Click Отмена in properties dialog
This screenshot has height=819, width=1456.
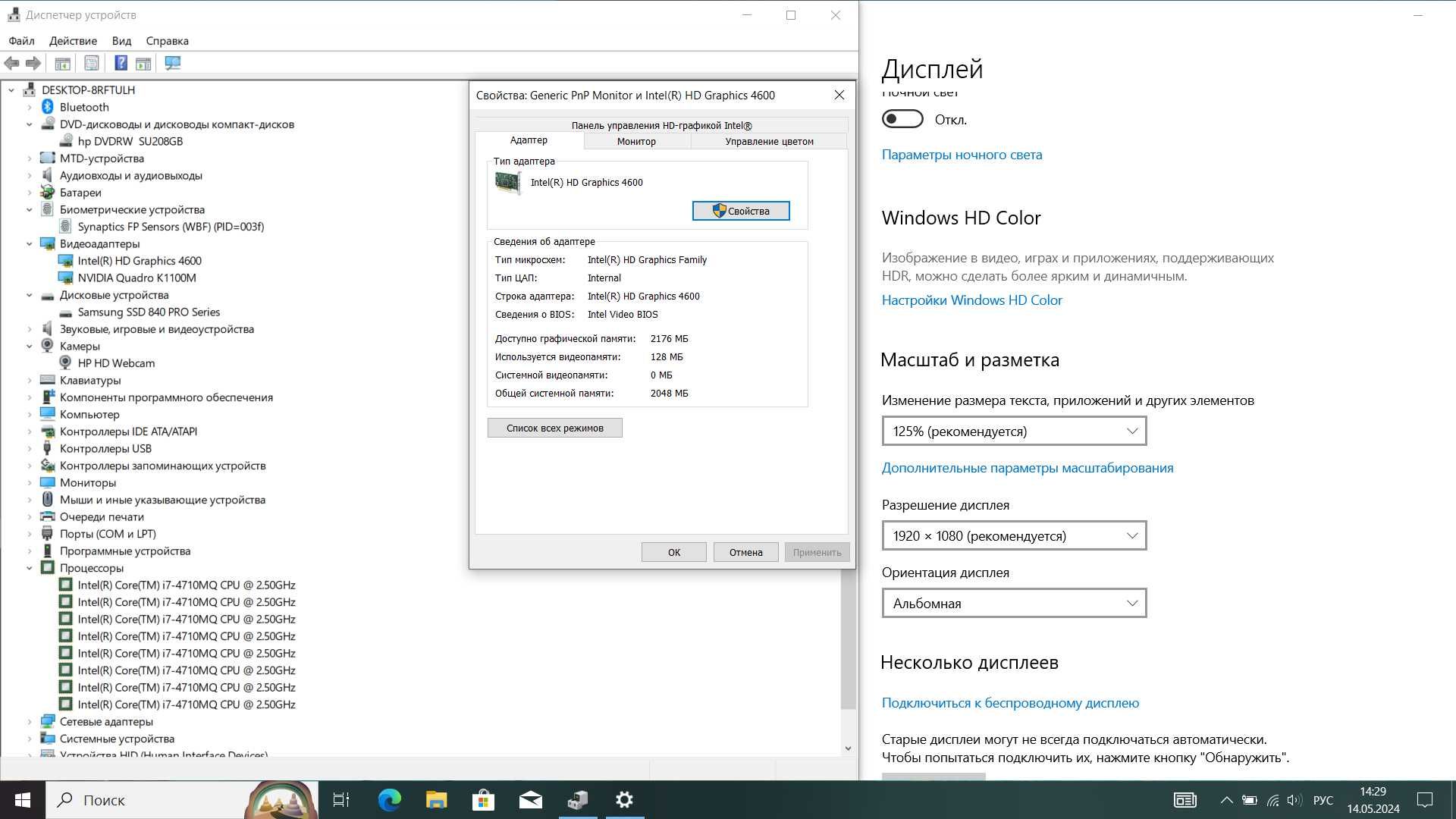pyautogui.click(x=746, y=552)
